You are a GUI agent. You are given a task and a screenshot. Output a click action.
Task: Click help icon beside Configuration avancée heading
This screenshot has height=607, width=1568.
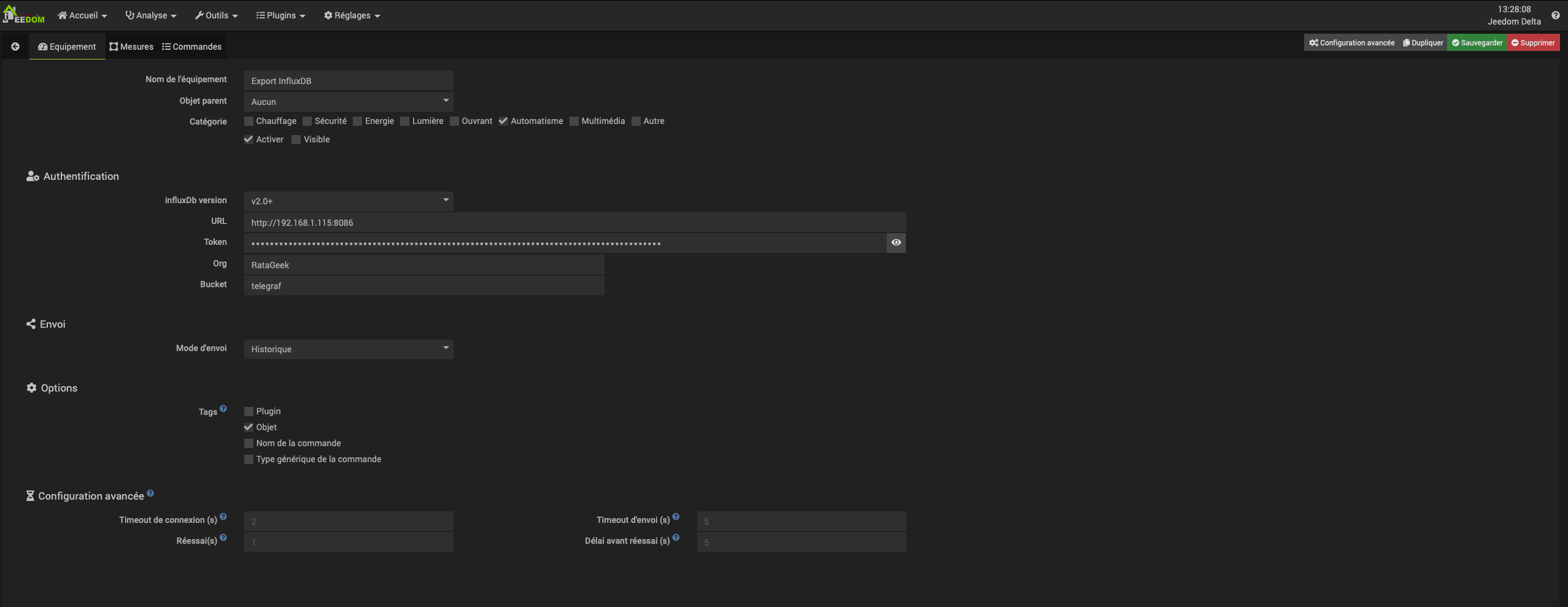click(x=150, y=493)
